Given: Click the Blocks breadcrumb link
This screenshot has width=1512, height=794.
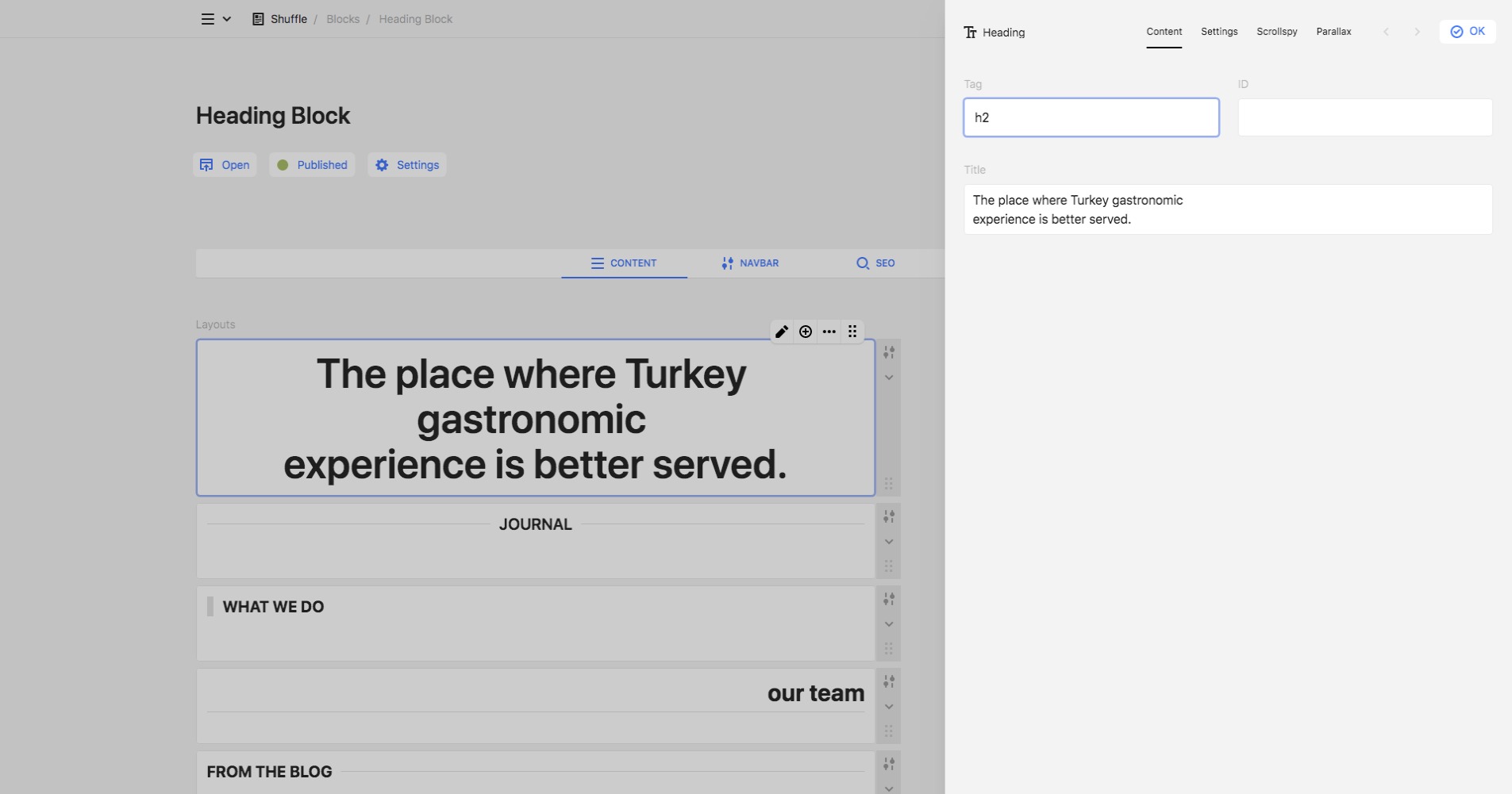Looking at the screenshot, I should (x=343, y=19).
